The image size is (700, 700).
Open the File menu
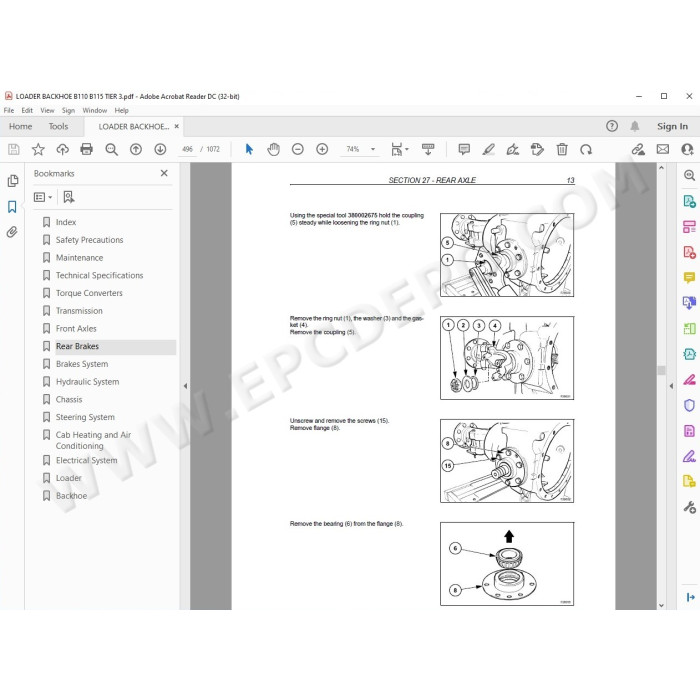(9, 110)
